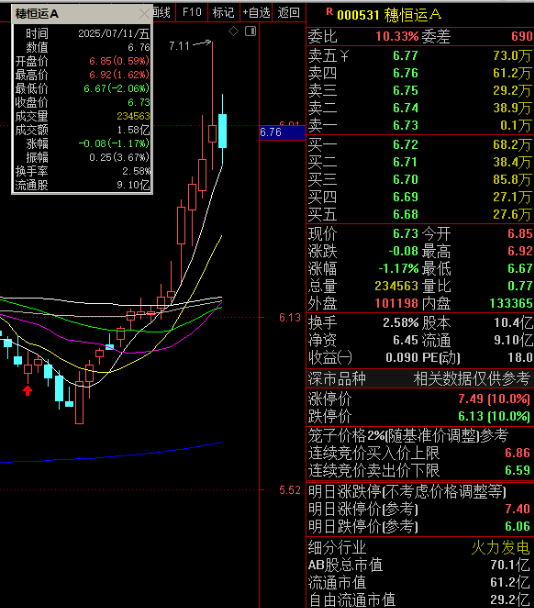Click the 委差 value 690
The image size is (534, 608).
coord(522,37)
